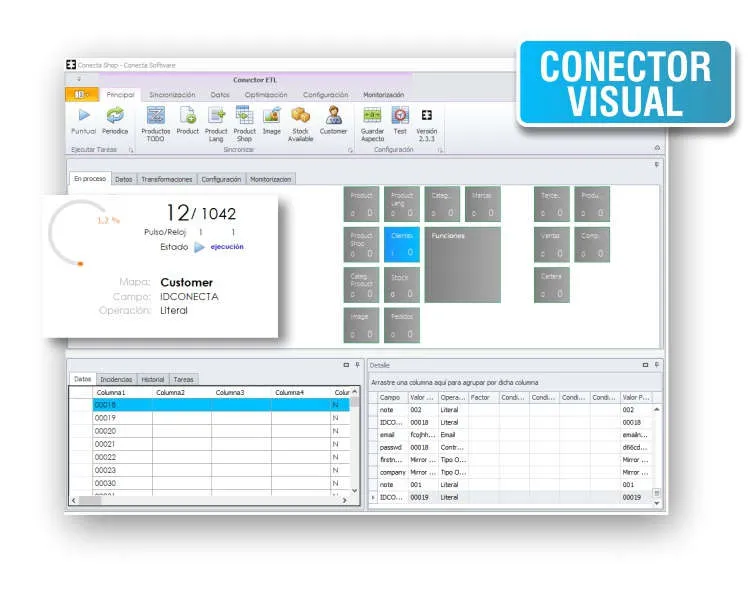Pin the En proceso main panel

point(657,164)
